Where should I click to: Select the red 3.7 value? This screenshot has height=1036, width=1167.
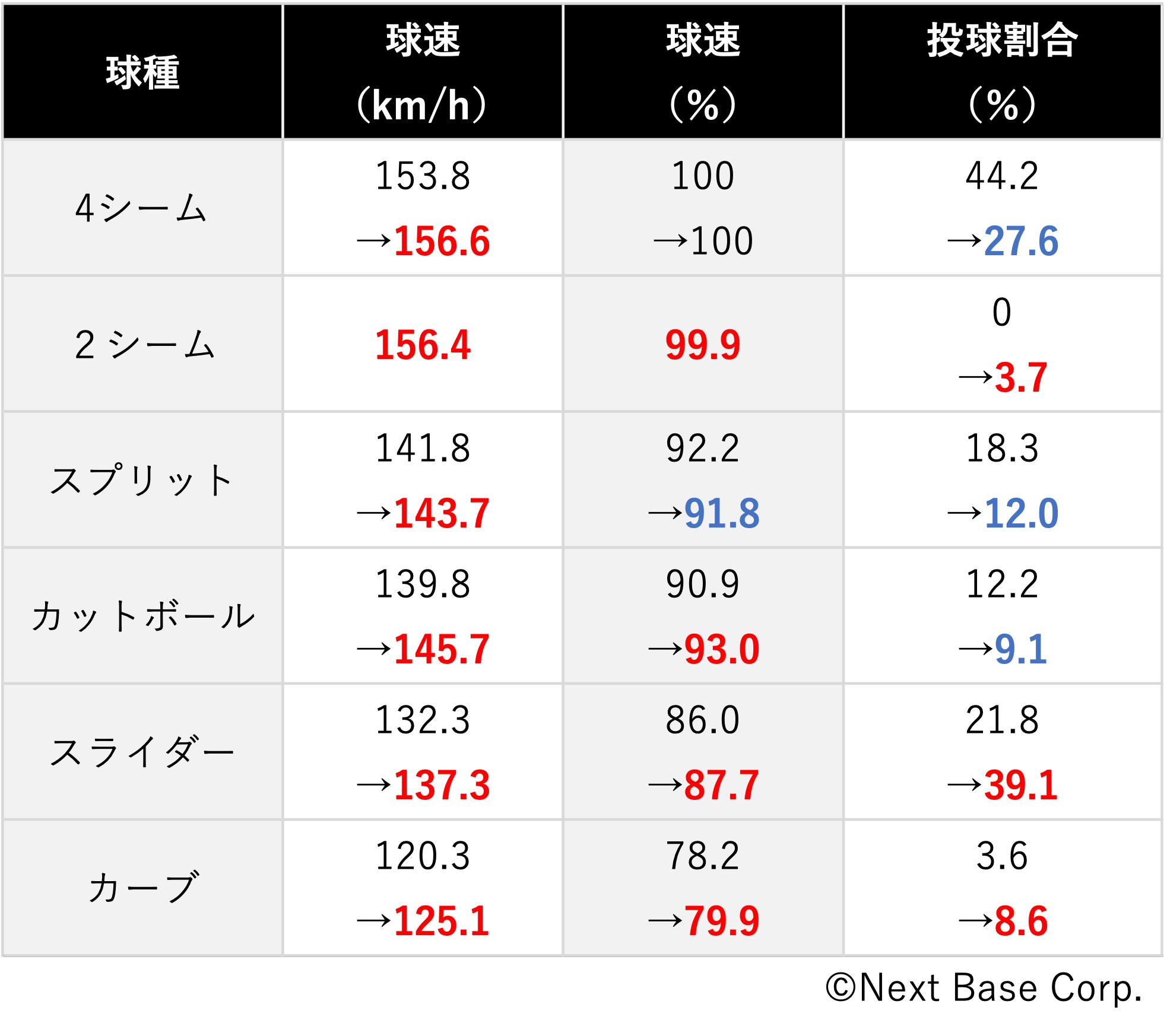point(1020,377)
